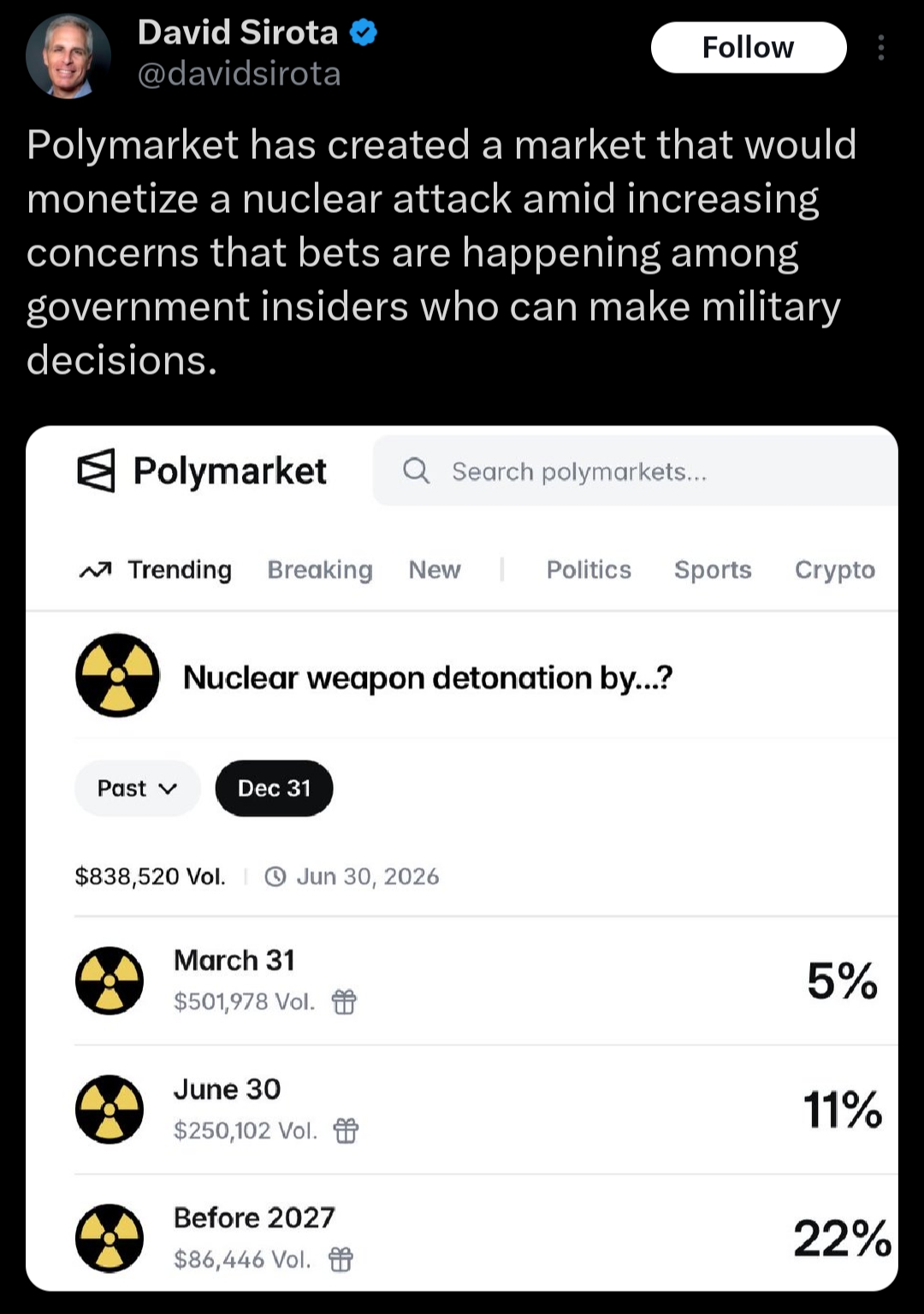Select the Trending tab

pyautogui.click(x=156, y=570)
